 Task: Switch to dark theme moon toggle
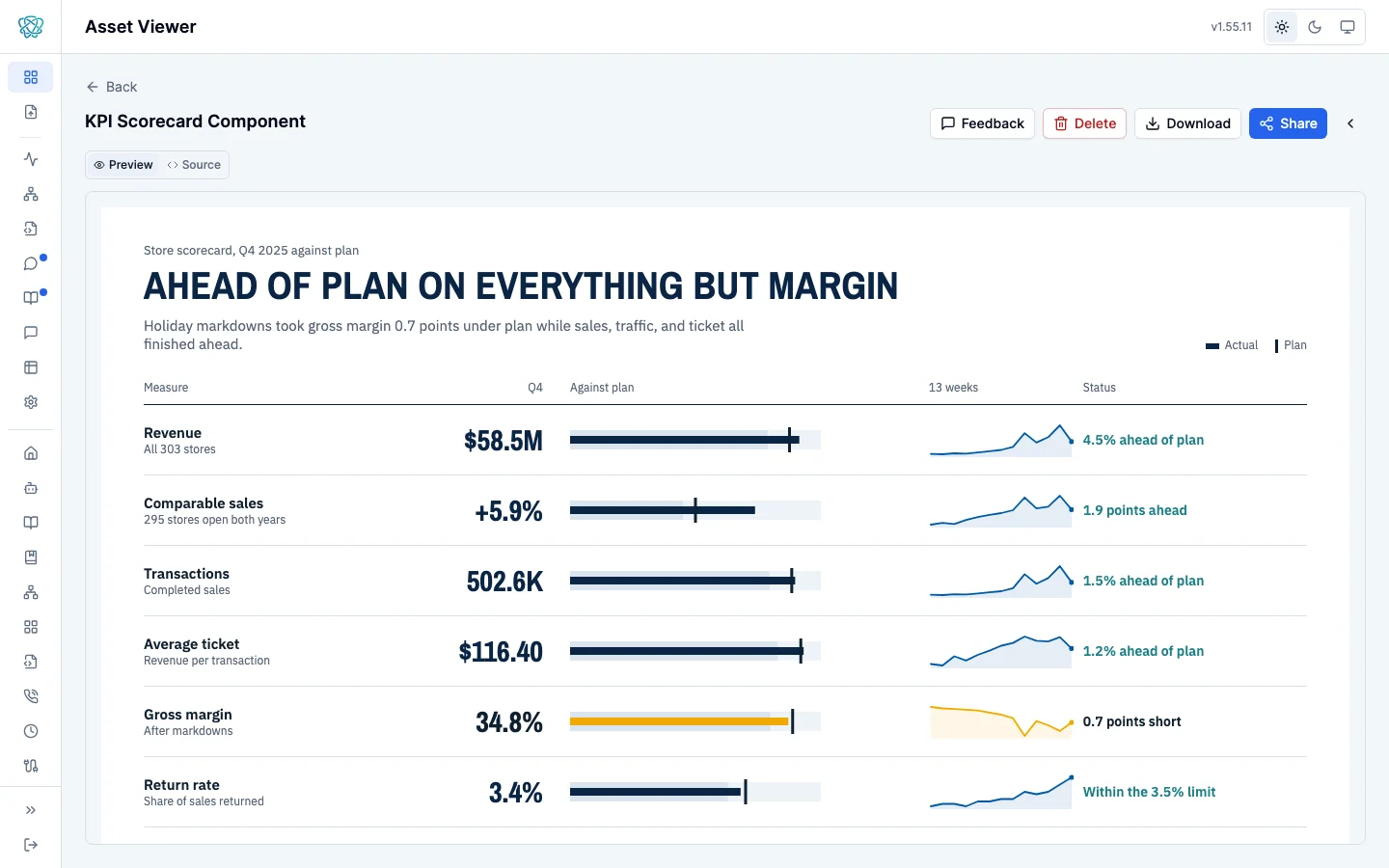tap(1315, 27)
